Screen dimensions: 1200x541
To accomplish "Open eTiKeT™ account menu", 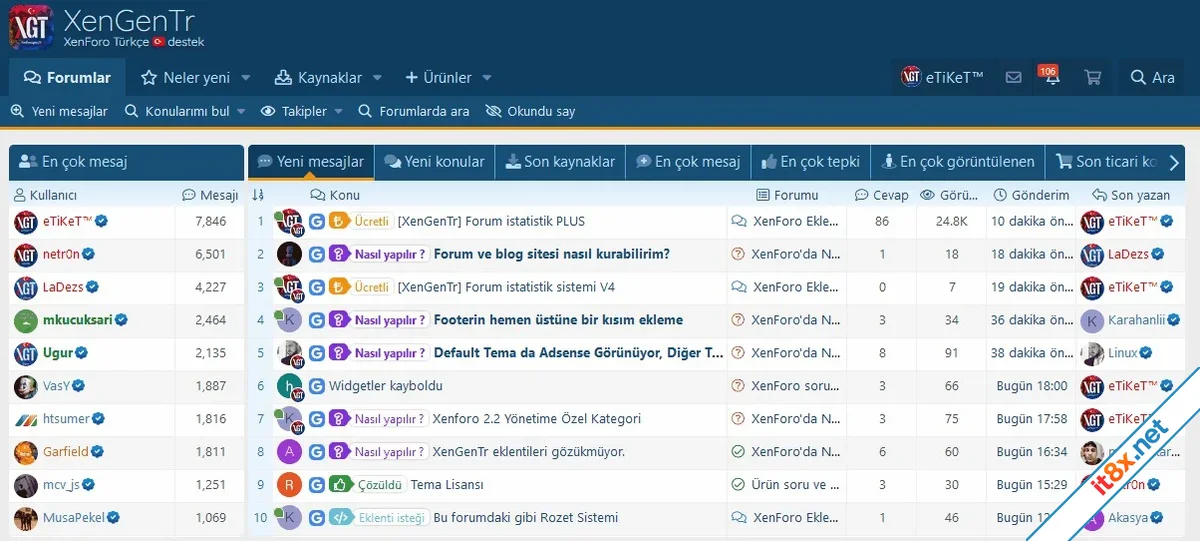I will (943, 77).
